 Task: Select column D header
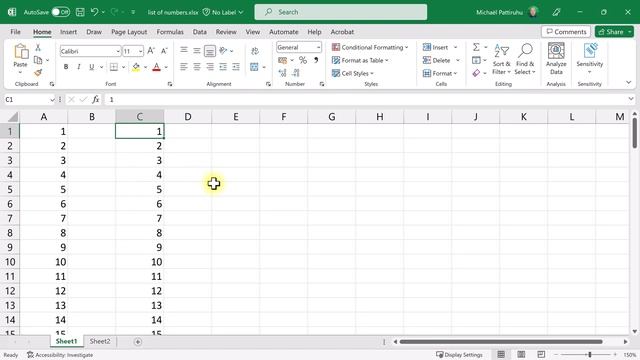[188, 117]
